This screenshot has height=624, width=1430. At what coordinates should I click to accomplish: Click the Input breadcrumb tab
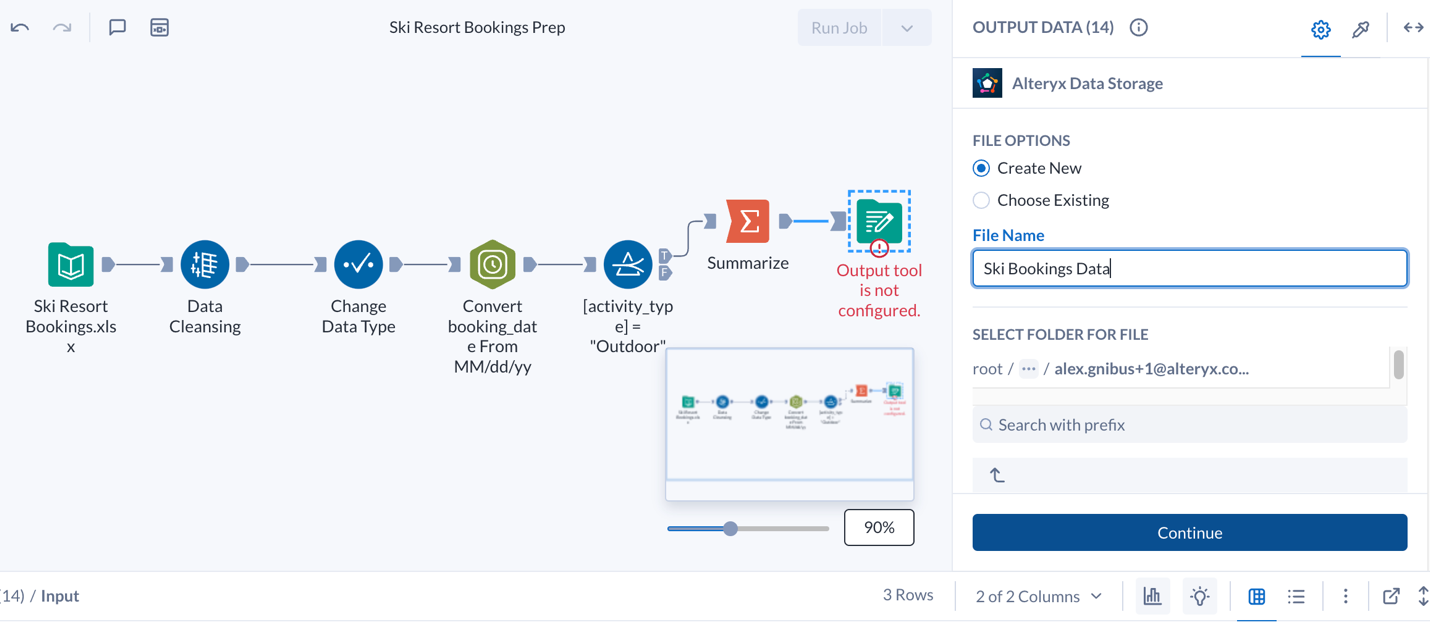(59, 595)
